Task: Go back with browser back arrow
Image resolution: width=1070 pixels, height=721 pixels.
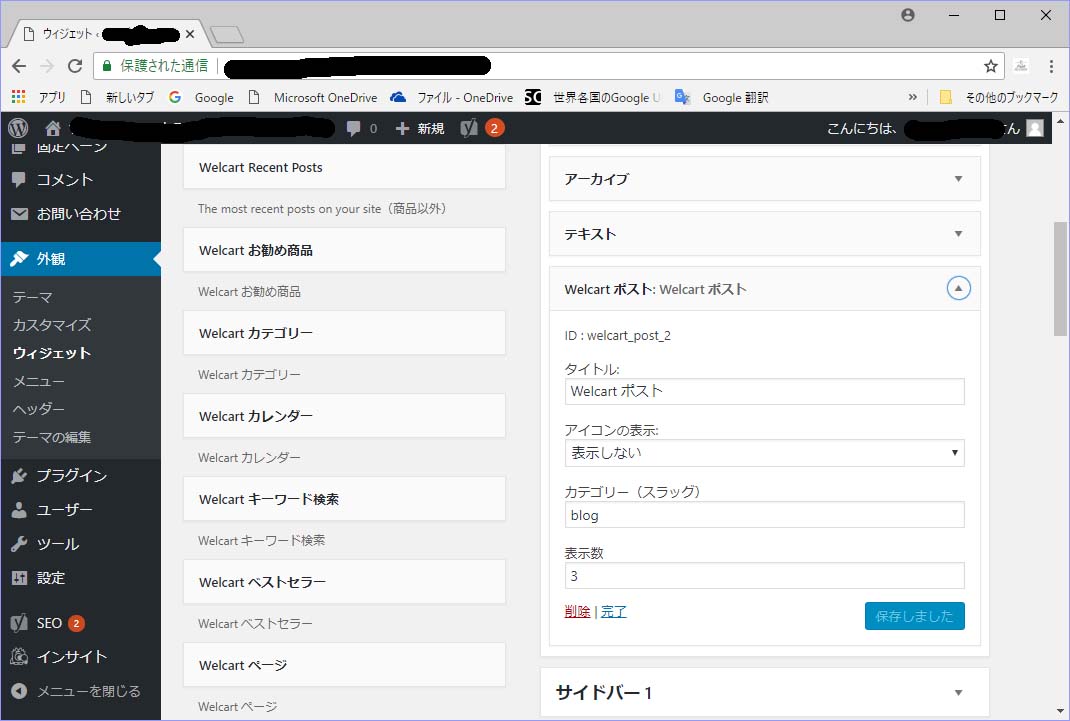Action: point(19,65)
